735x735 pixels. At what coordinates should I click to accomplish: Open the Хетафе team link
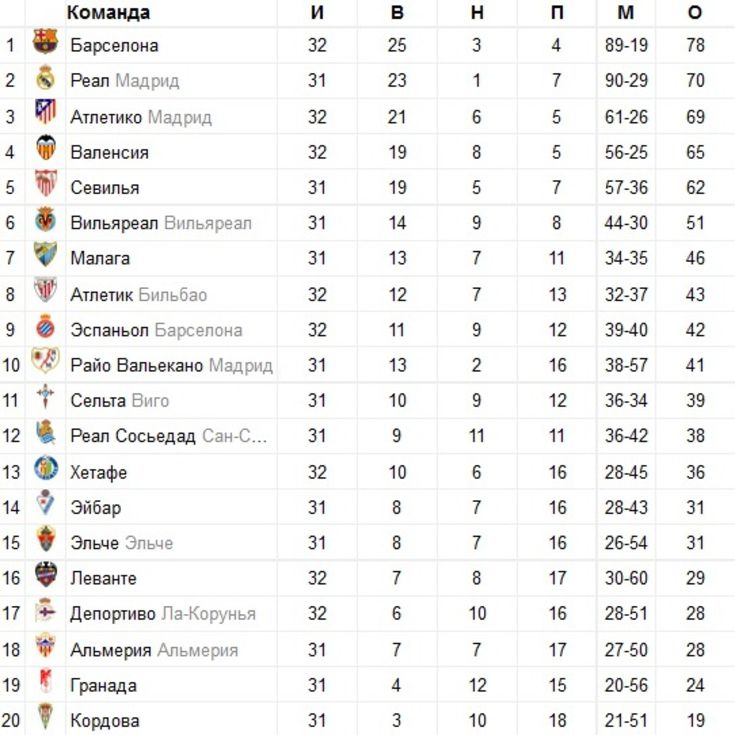(x=98, y=472)
